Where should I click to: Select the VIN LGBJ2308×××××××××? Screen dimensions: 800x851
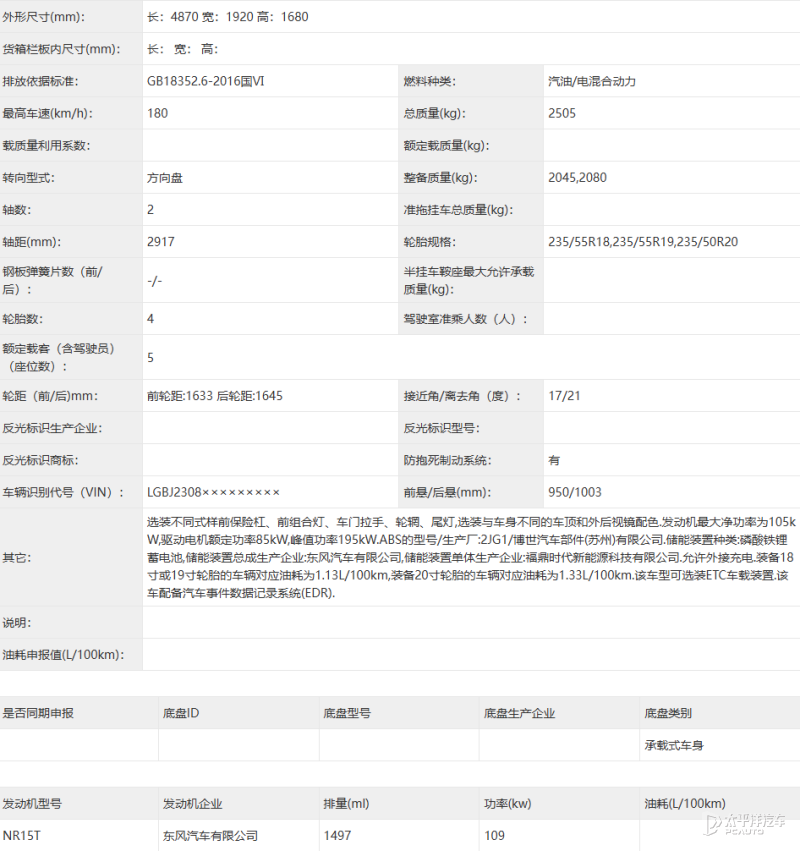pyautogui.click(x=213, y=492)
